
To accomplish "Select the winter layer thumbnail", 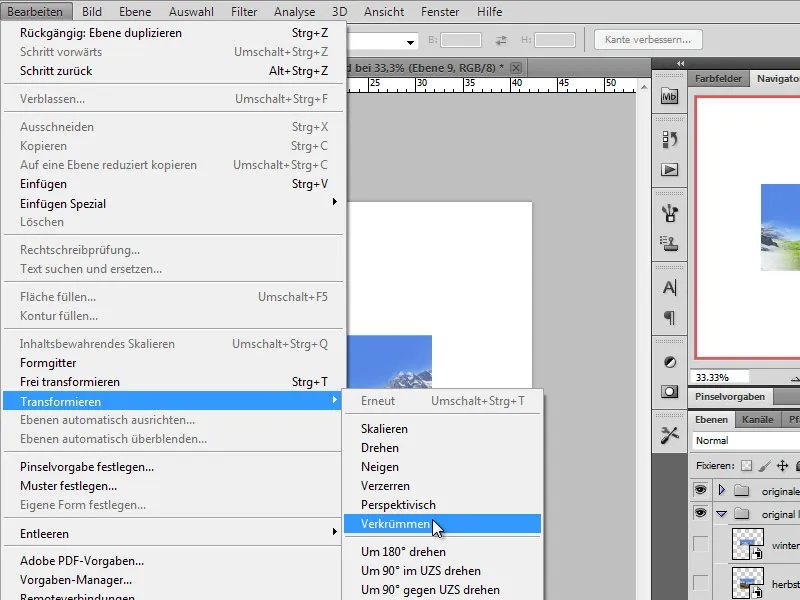I will (x=747, y=544).
